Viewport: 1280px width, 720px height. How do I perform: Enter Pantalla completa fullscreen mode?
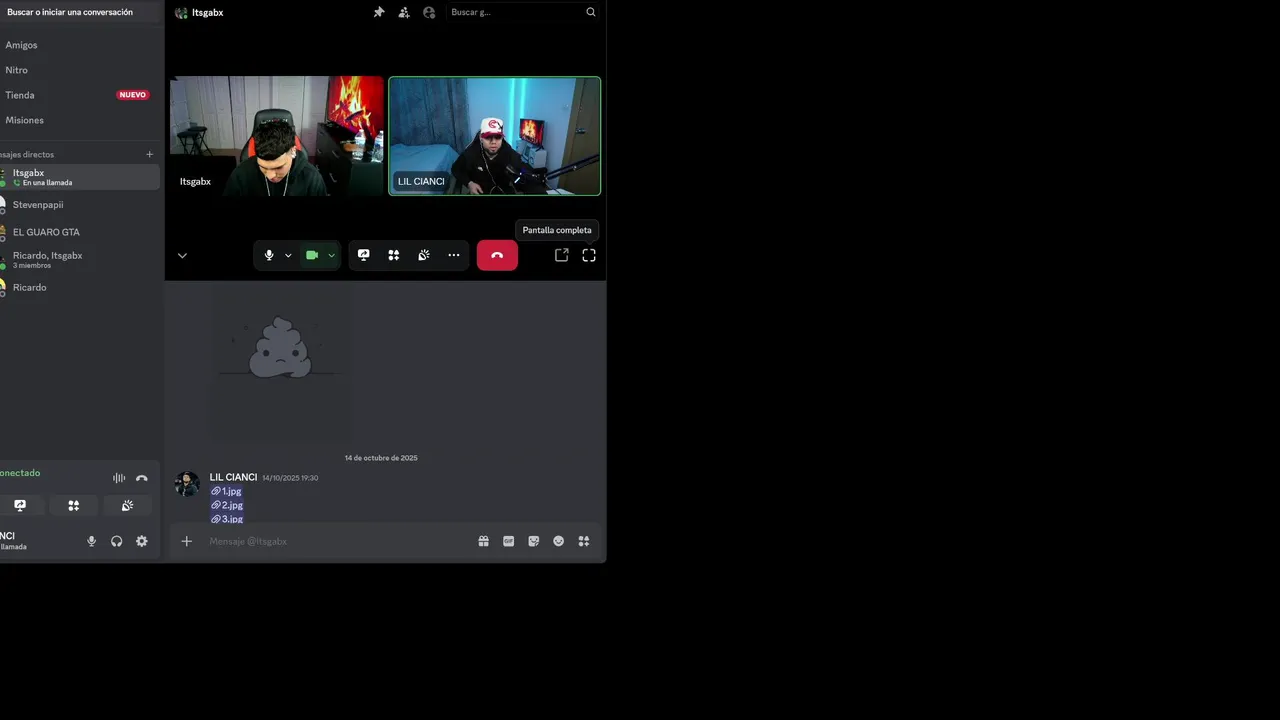(x=589, y=255)
